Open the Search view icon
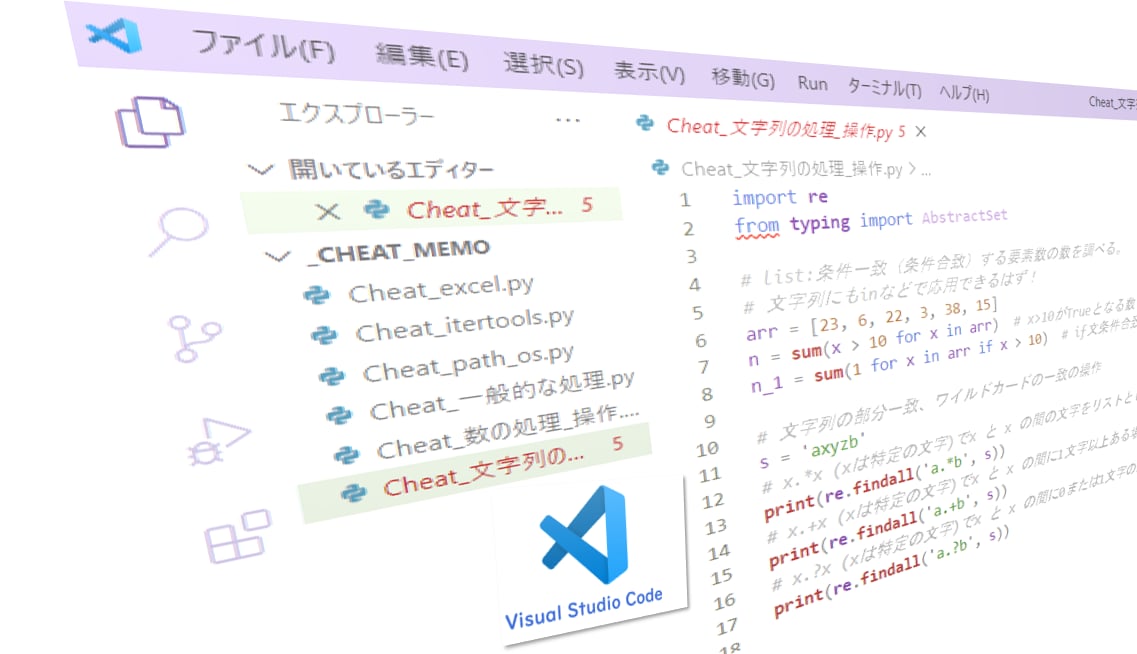This screenshot has width=1137, height=654. coord(178,231)
